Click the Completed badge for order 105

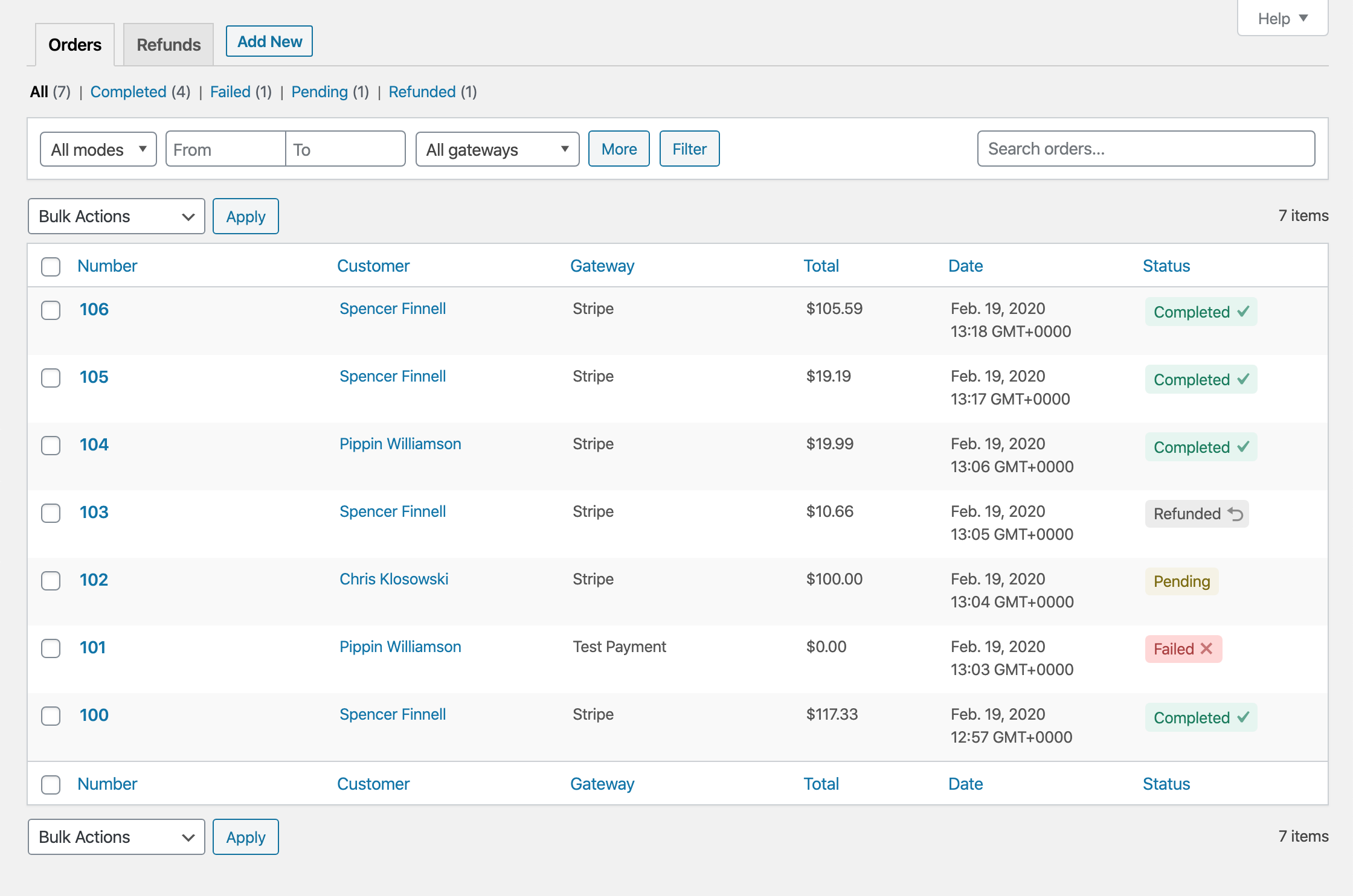[x=1200, y=379]
